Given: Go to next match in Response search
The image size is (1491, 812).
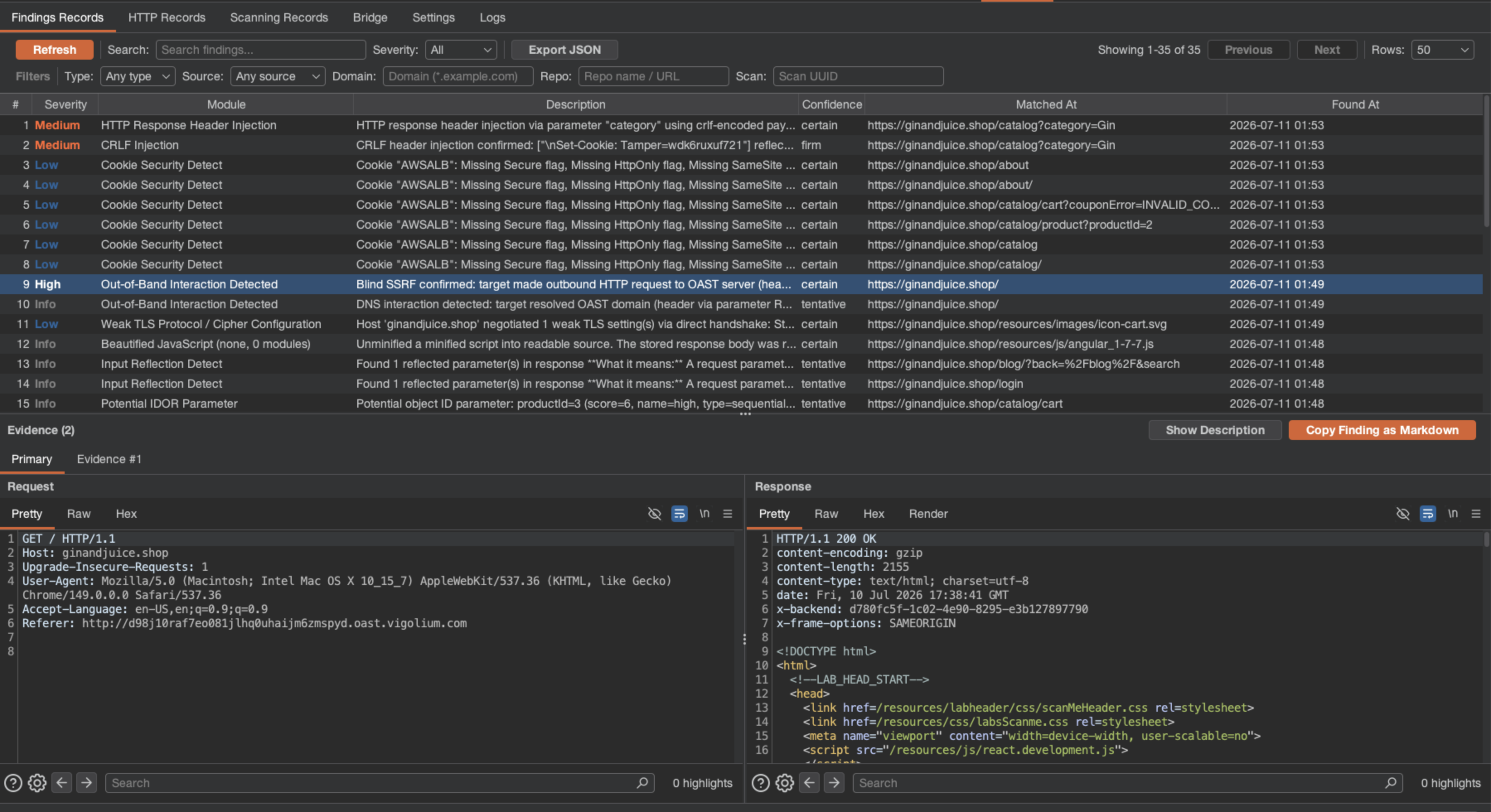Looking at the screenshot, I should point(834,783).
